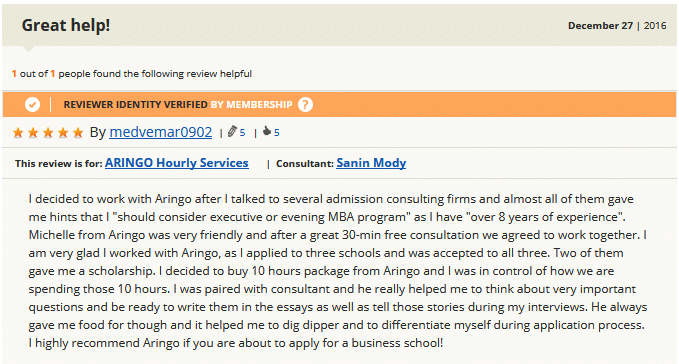Click the "people found the following review helpful" text

tap(155, 74)
